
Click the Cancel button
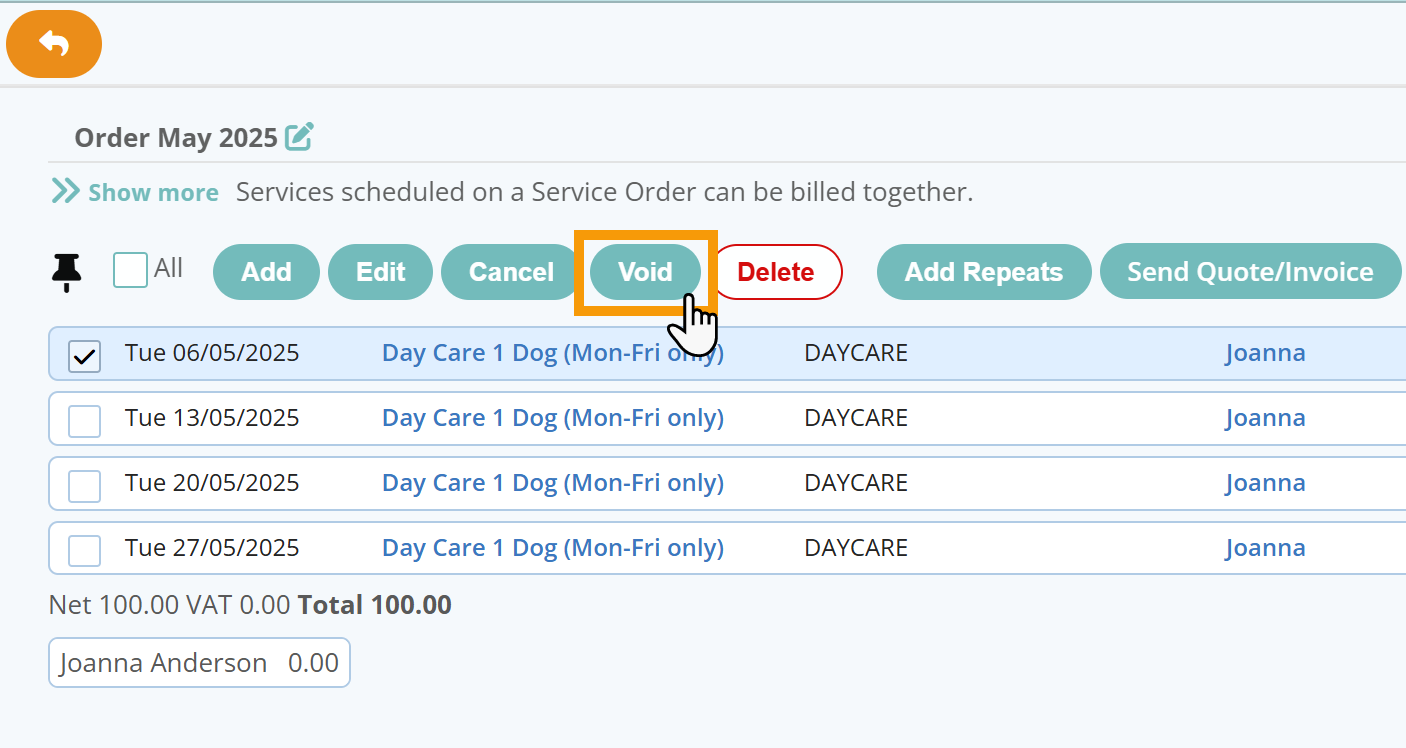tap(511, 272)
